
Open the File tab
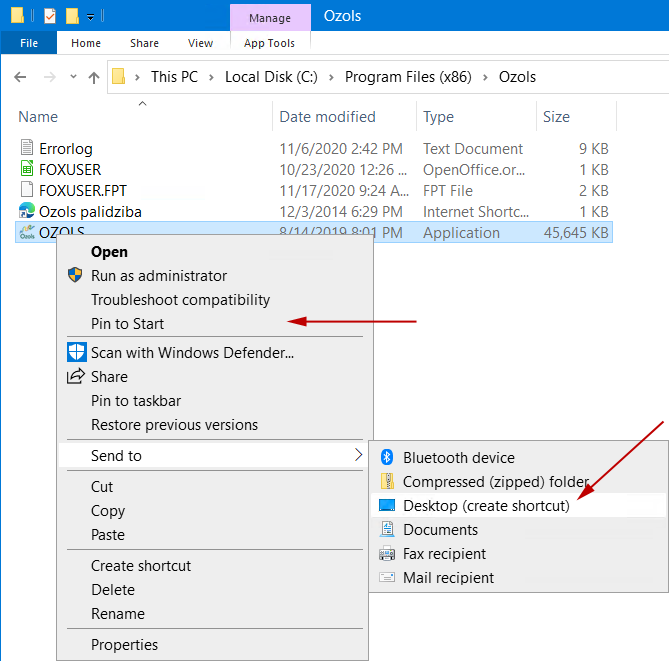coord(29,43)
